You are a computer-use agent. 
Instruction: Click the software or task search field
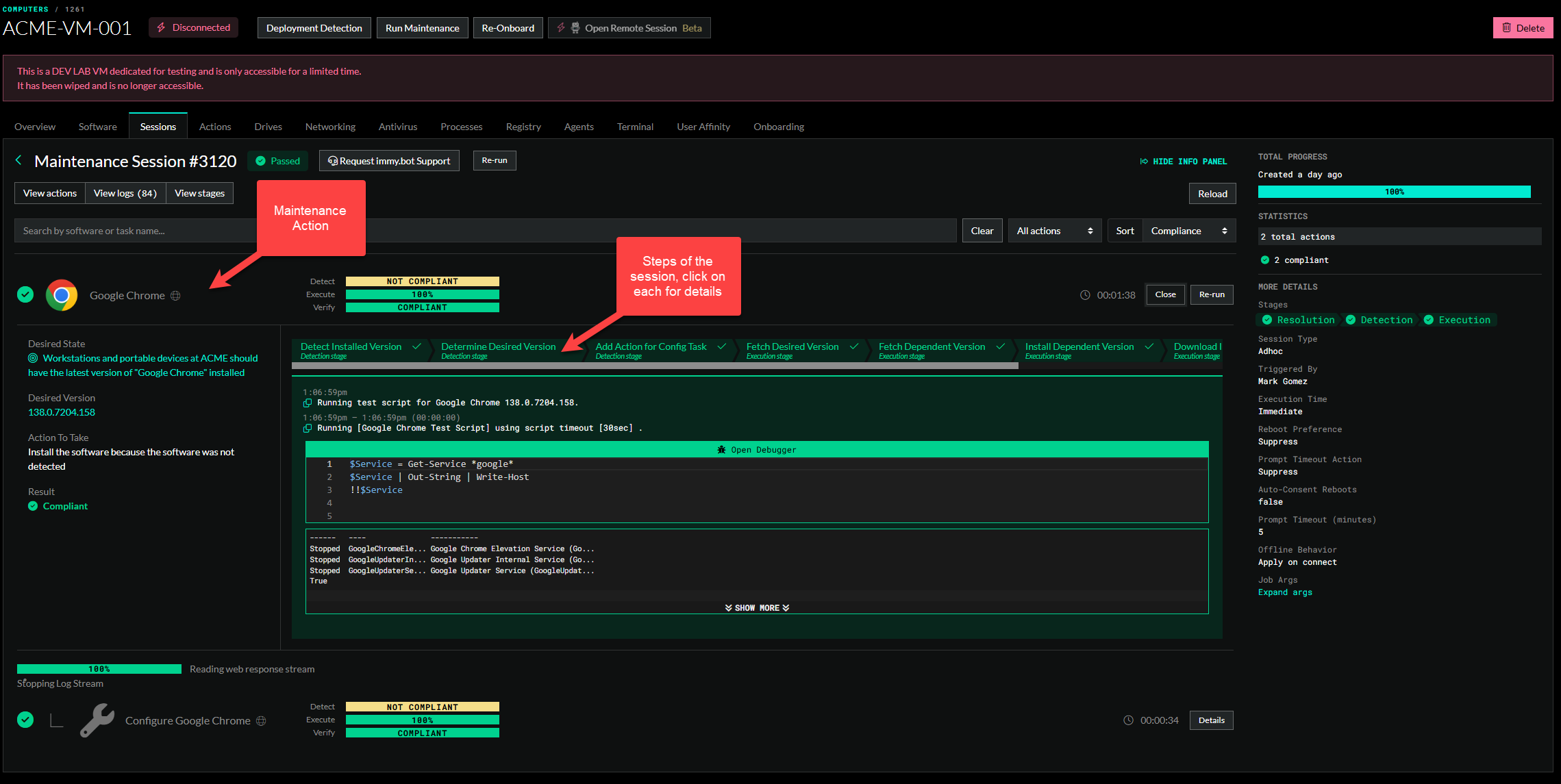[137, 231]
